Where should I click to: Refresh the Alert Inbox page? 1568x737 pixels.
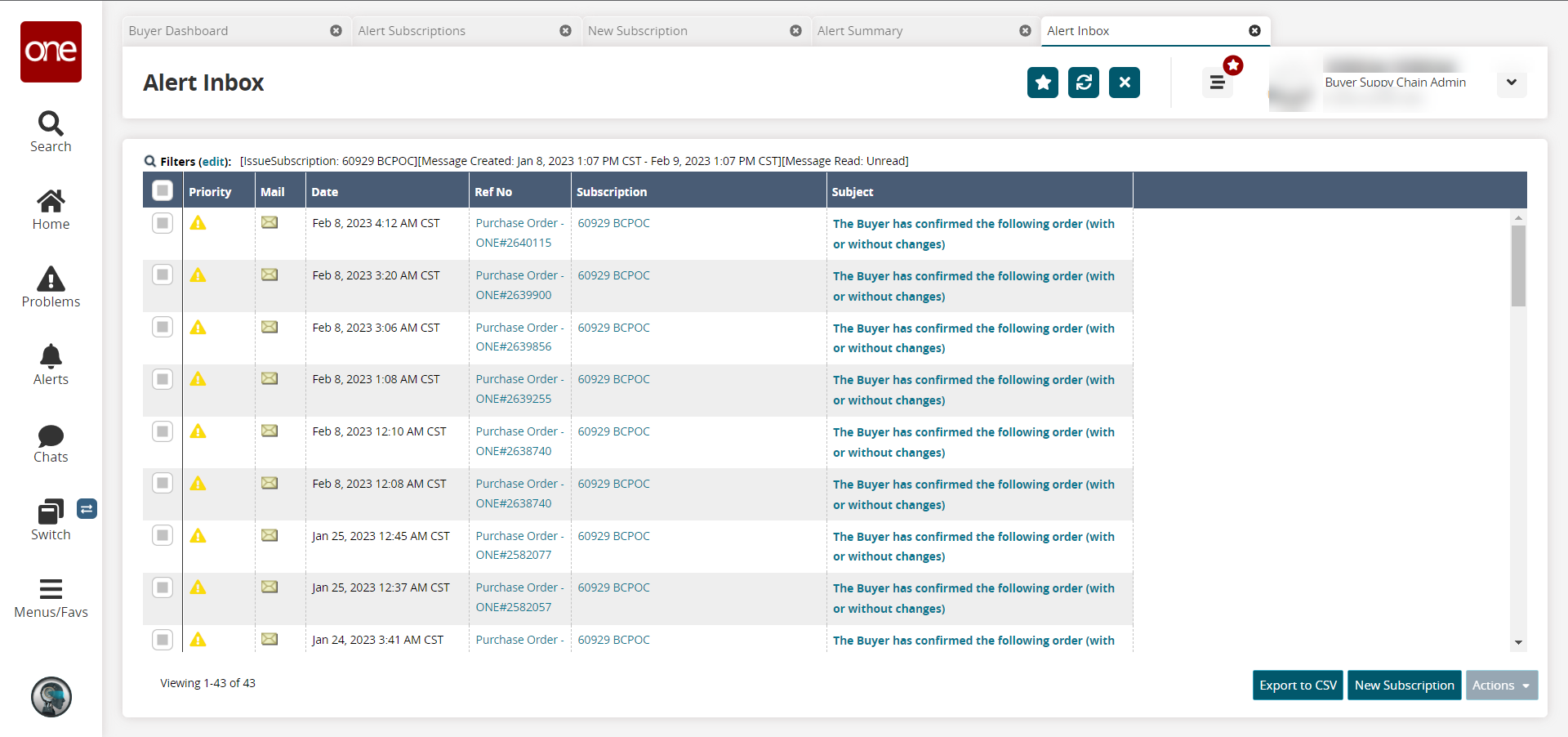[1084, 83]
